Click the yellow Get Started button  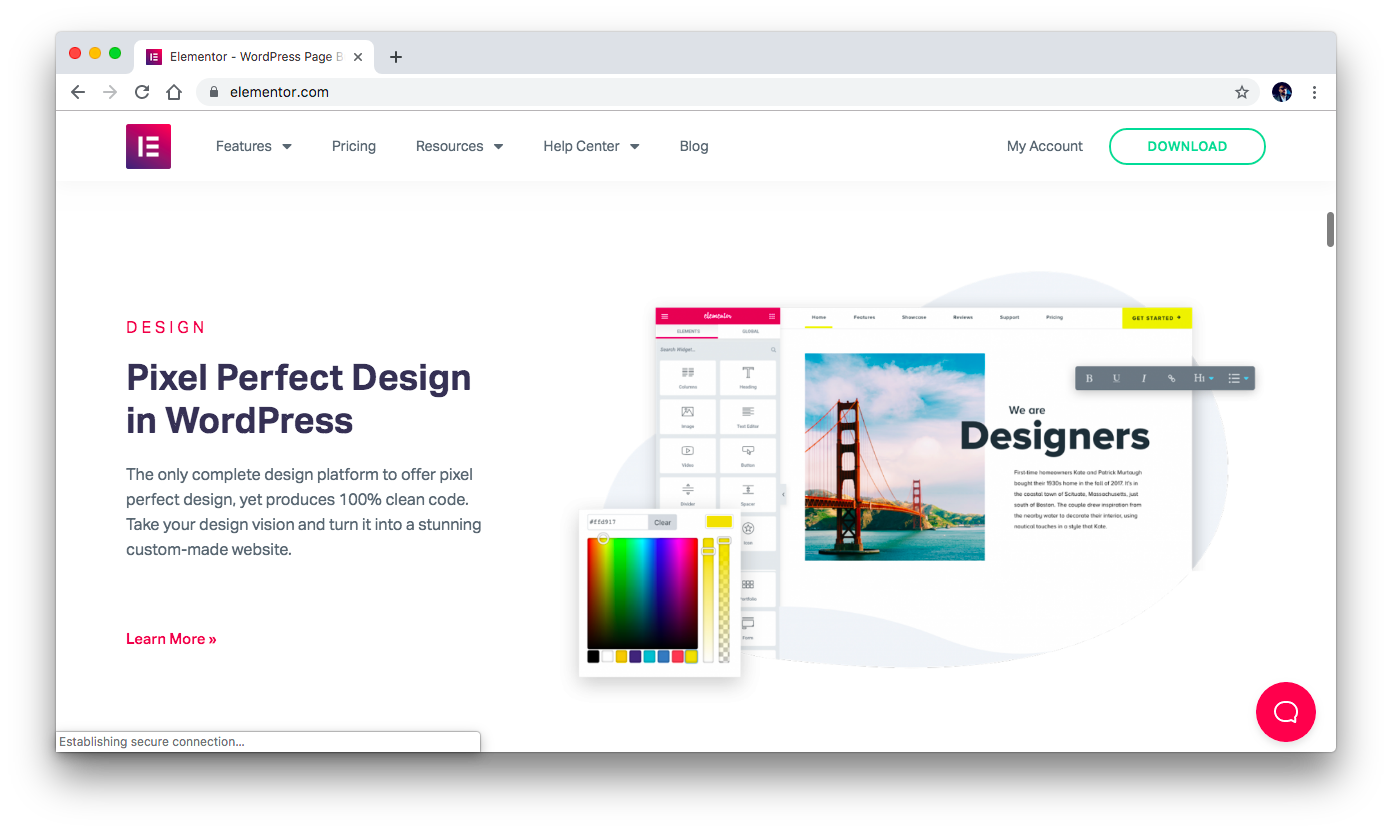pos(1157,318)
